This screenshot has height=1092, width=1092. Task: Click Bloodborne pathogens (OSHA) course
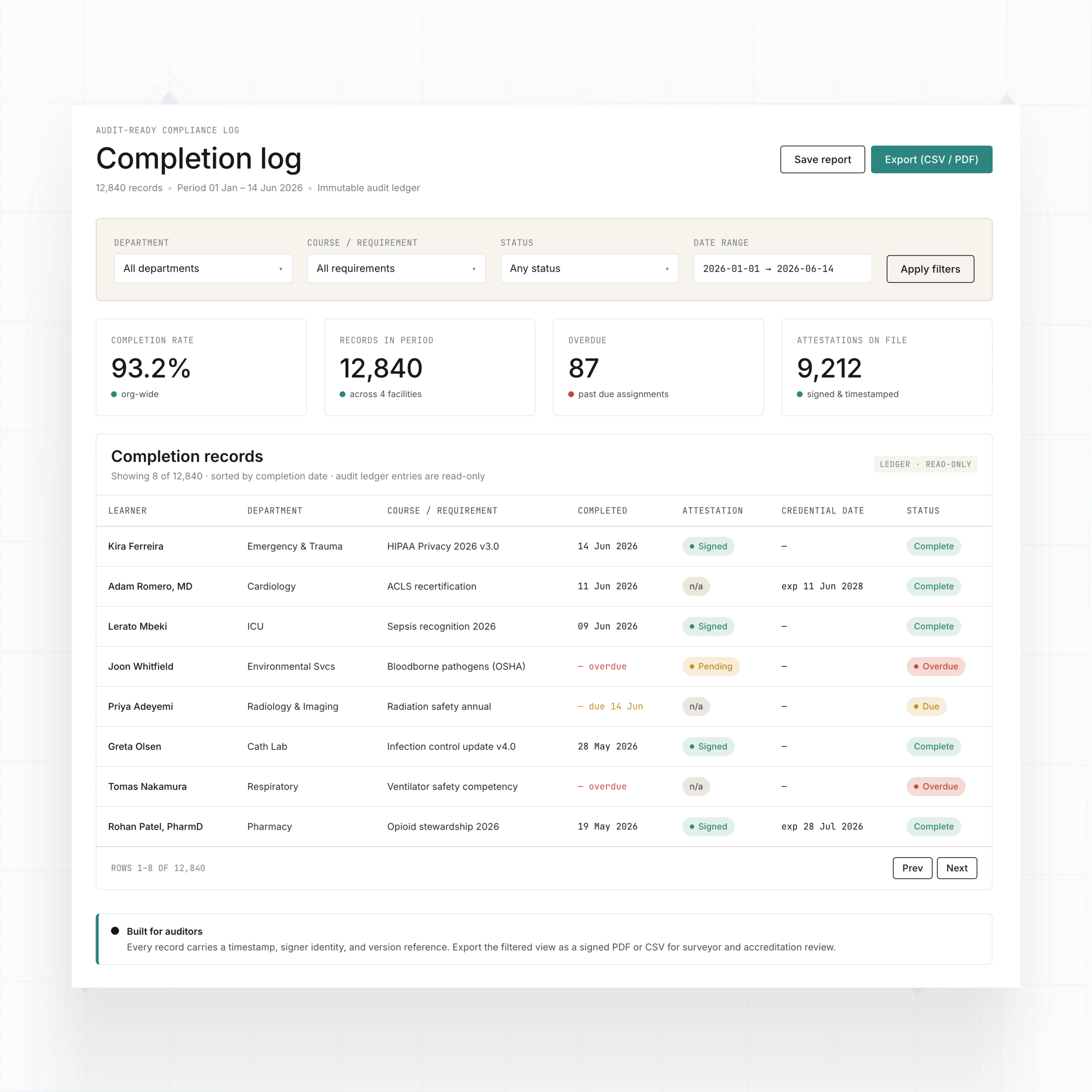click(456, 666)
